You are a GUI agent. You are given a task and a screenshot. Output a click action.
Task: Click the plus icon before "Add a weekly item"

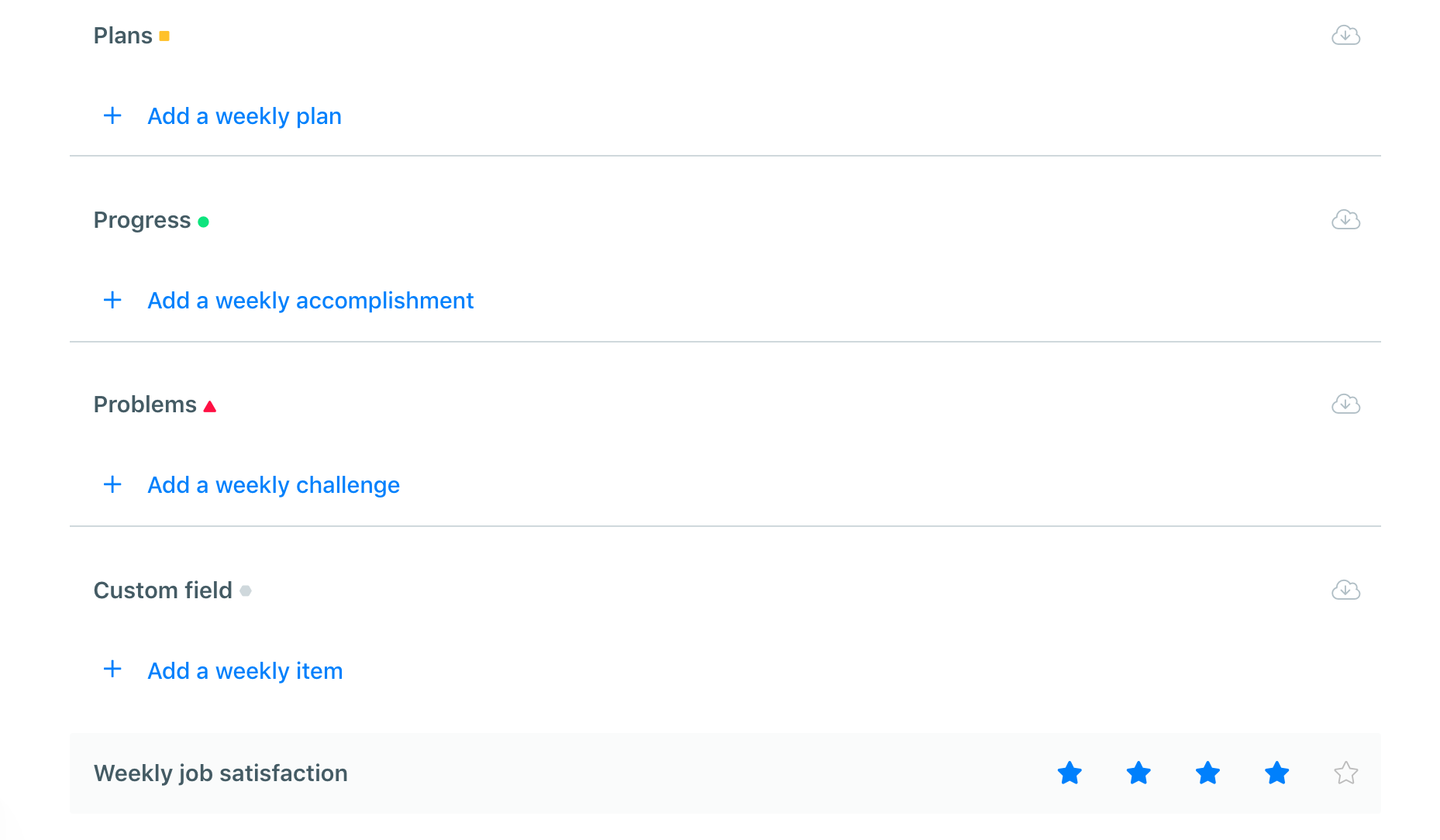click(x=112, y=669)
